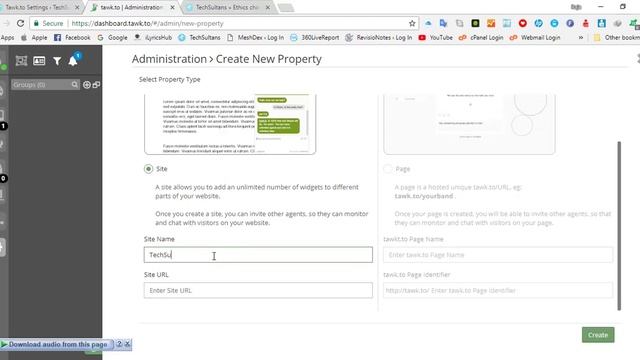Click the HP extension icon
Viewport: 640px width, 360px height.
pyautogui.click(x=538, y=23)
